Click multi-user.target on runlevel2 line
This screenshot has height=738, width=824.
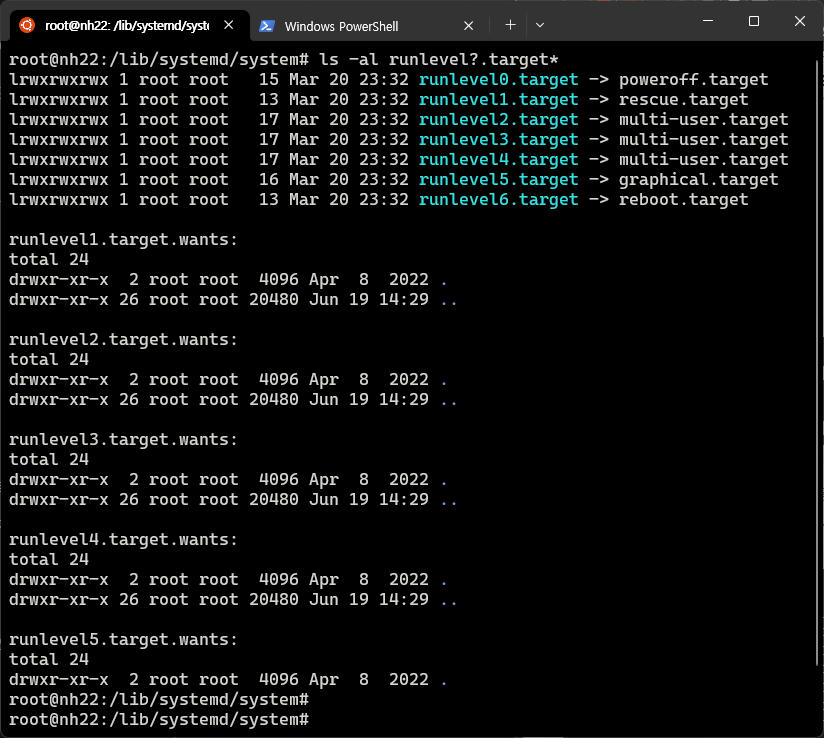click(703, 119)
